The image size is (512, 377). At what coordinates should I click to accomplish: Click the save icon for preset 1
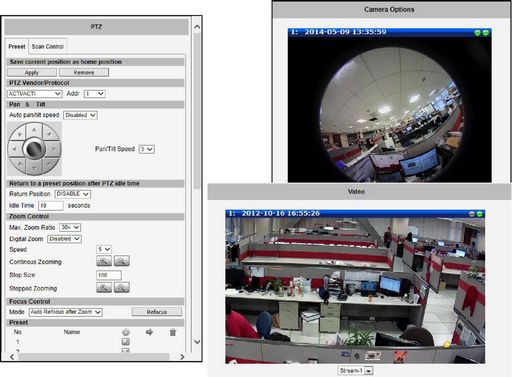(126, 342)
